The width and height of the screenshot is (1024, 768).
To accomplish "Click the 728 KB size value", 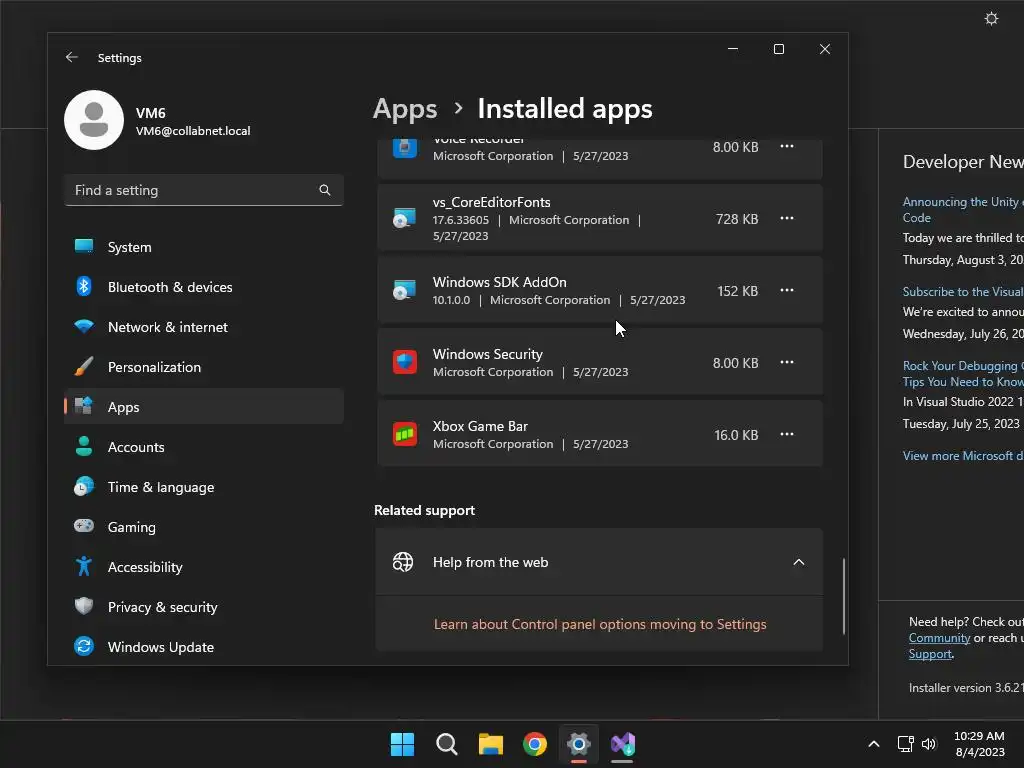I will (x=737, y=219).
